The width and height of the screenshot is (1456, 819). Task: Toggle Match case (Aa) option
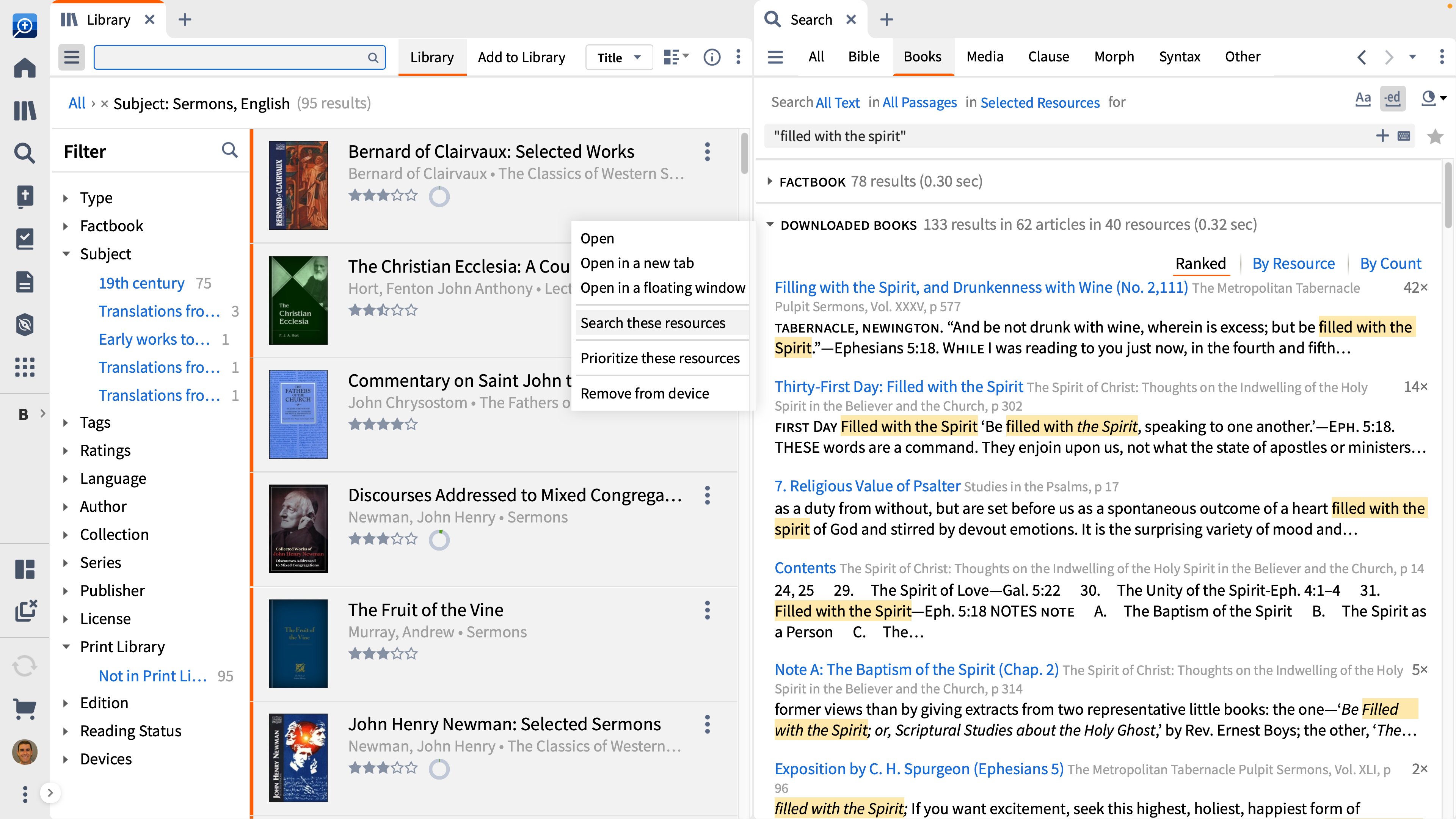[1363, 98]
